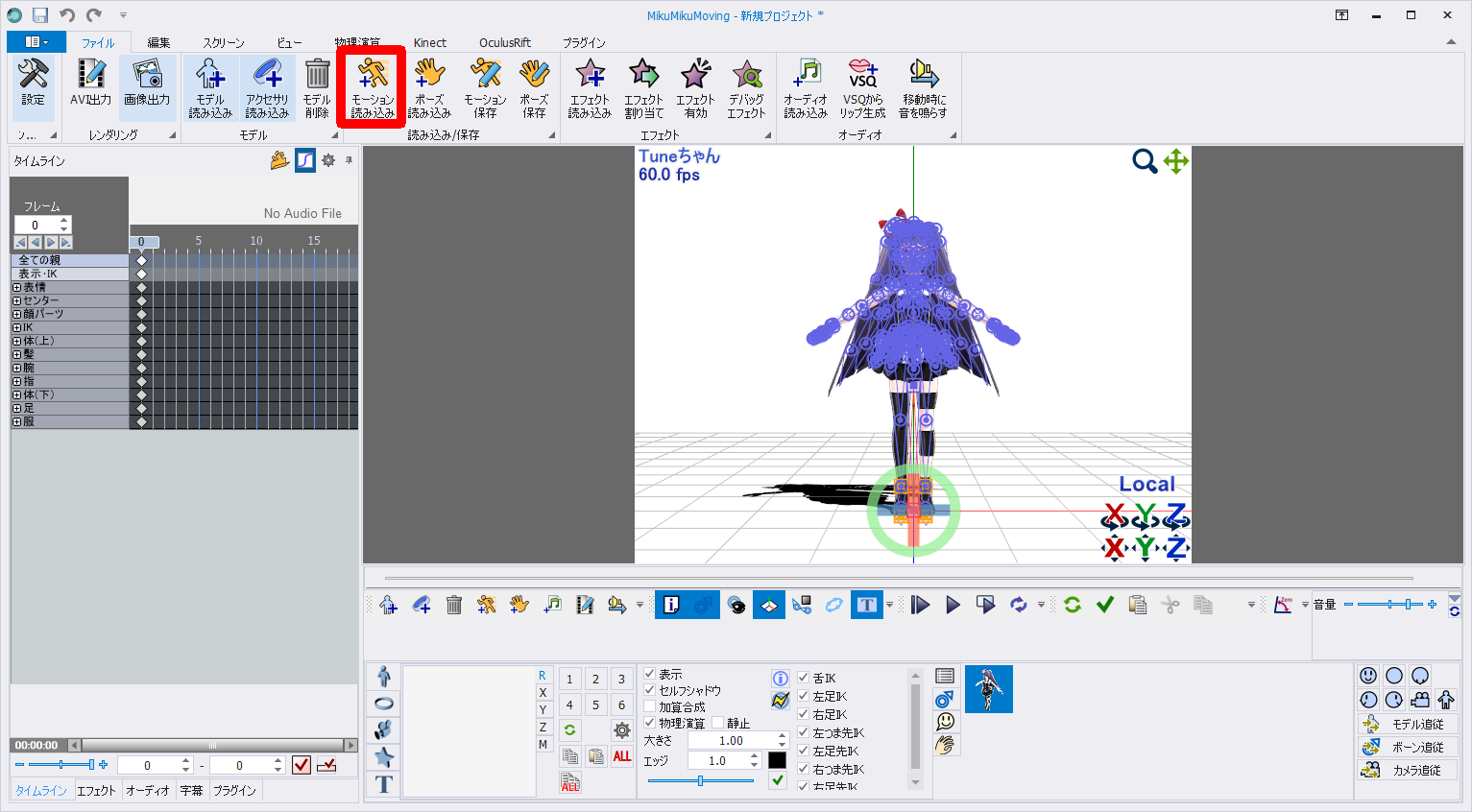Click the magnifier zoom icon in the viewport

pos(1144,161)
